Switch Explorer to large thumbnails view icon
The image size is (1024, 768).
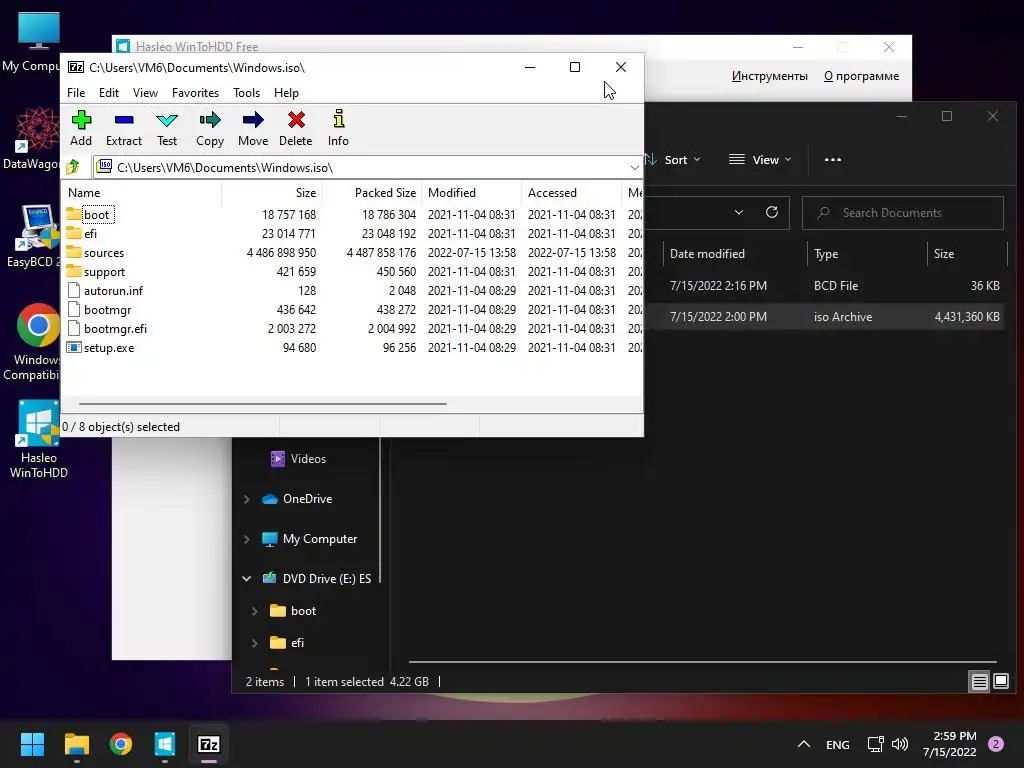pos(1001,682)
